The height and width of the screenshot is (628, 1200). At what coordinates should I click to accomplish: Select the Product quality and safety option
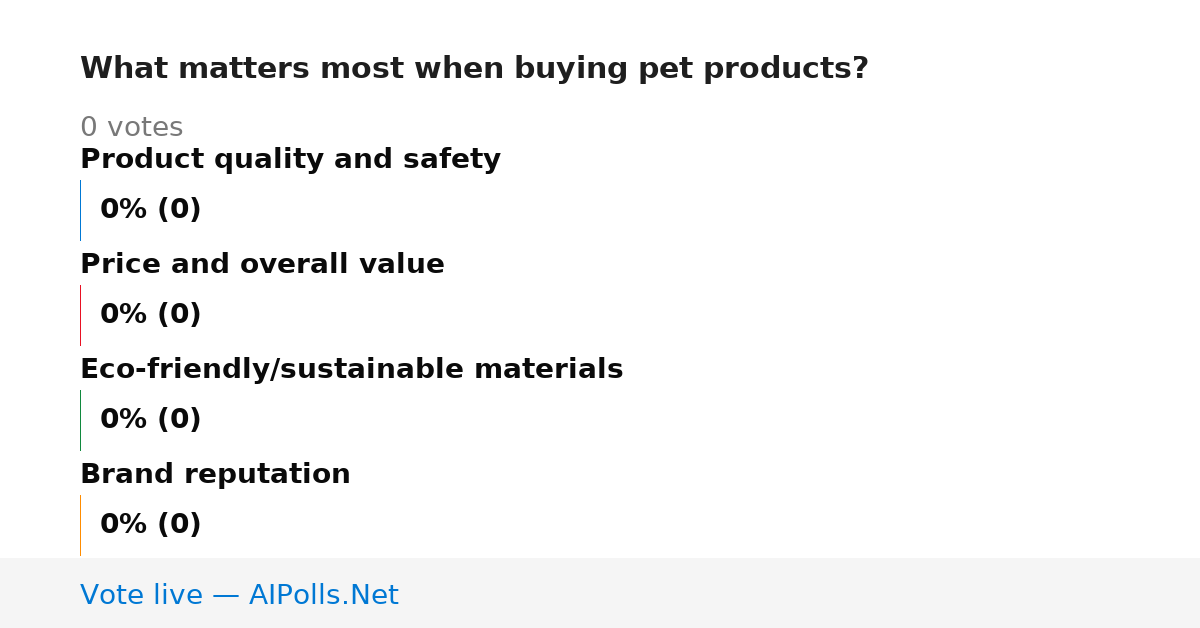pyautogui.click(x=290, y=160)
